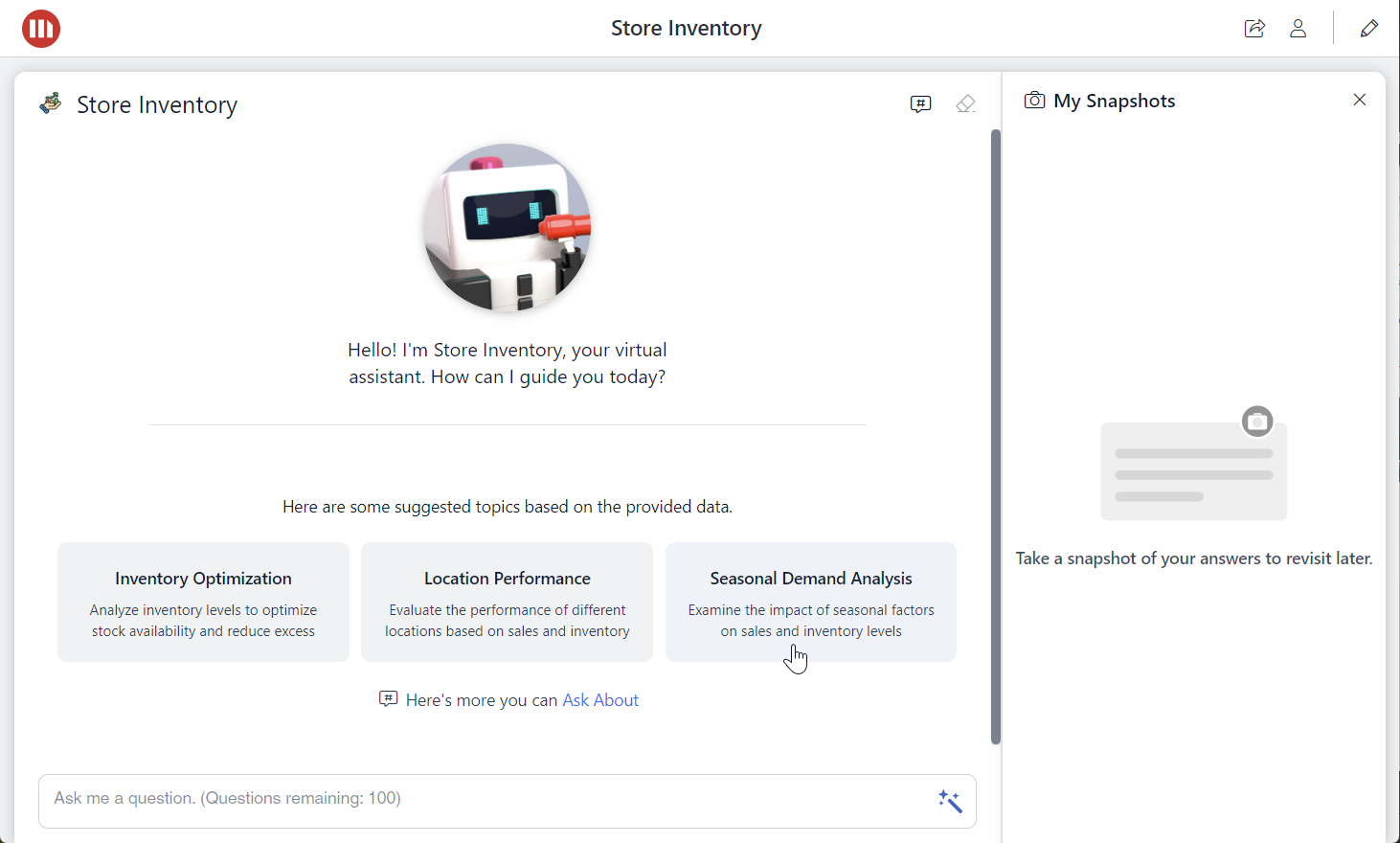Open the share icon in header

tap(1254, 29)
